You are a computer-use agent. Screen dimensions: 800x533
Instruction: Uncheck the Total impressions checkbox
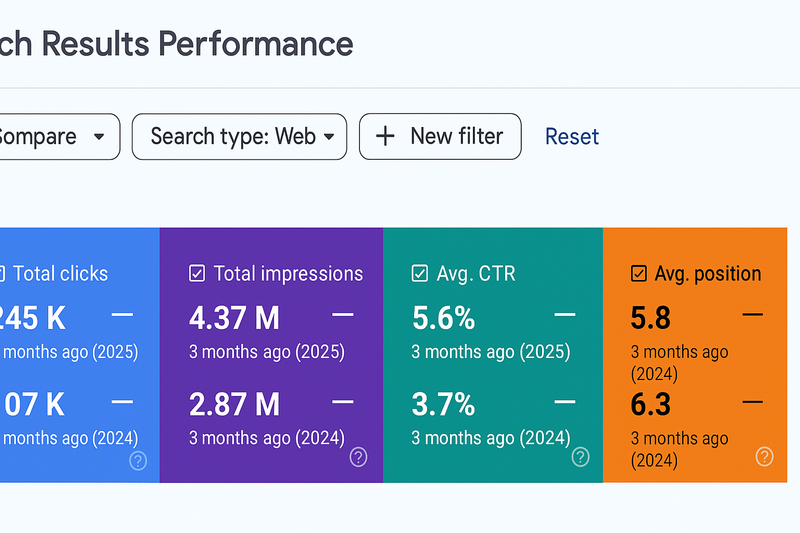[x=197, y=273]
